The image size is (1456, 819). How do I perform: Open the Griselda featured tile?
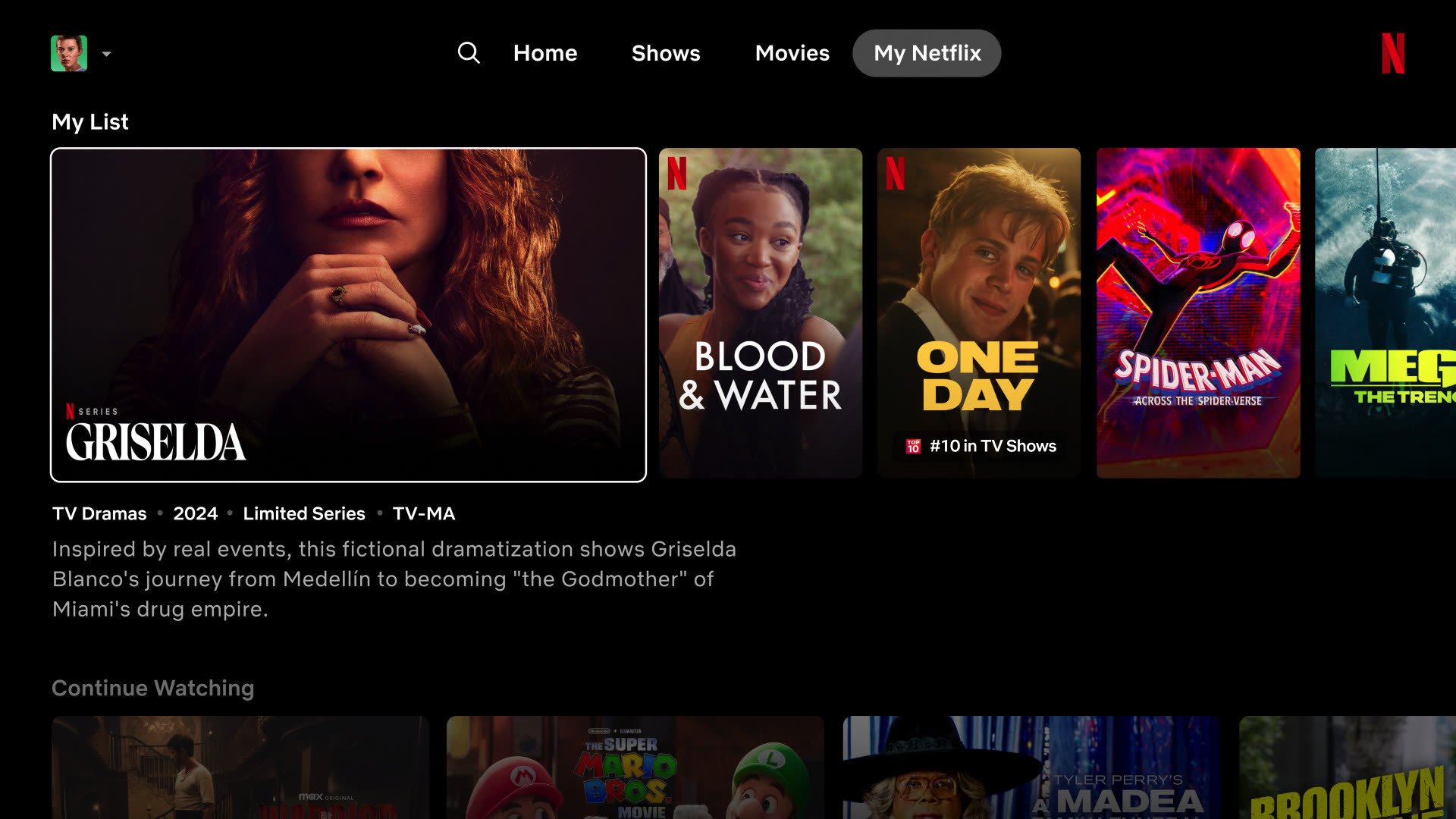(348, 315)
